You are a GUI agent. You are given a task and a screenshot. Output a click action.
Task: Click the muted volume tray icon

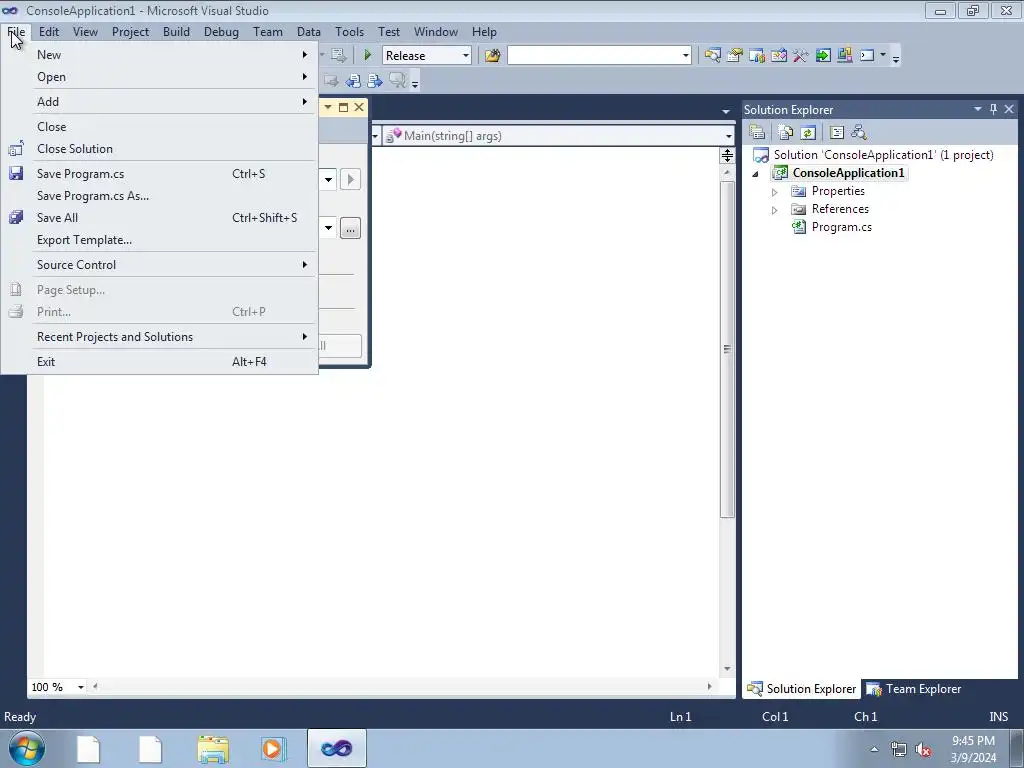923,750
